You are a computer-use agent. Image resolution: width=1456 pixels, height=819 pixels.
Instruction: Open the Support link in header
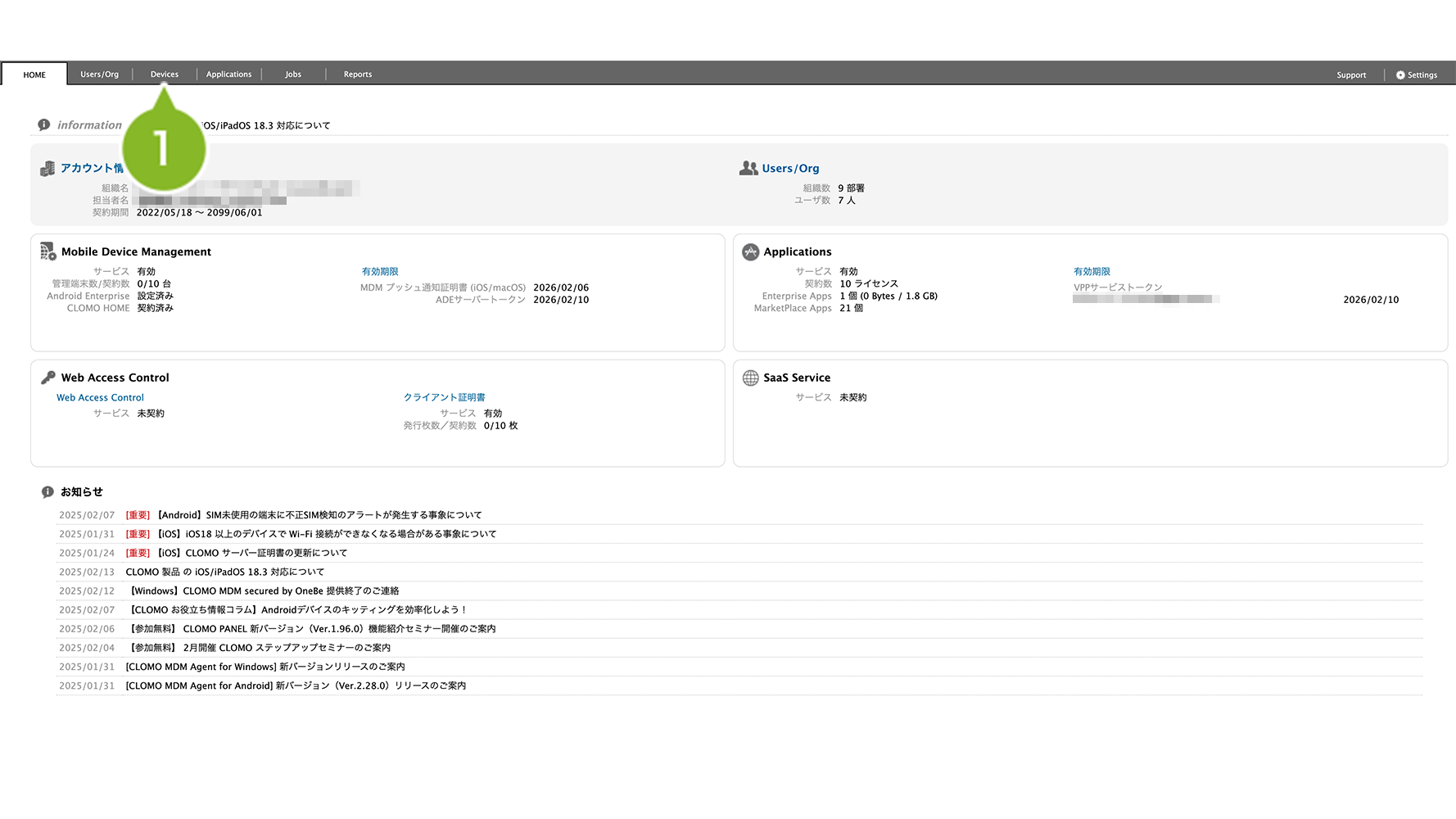pyautogui.click(x=1351, y=75)
